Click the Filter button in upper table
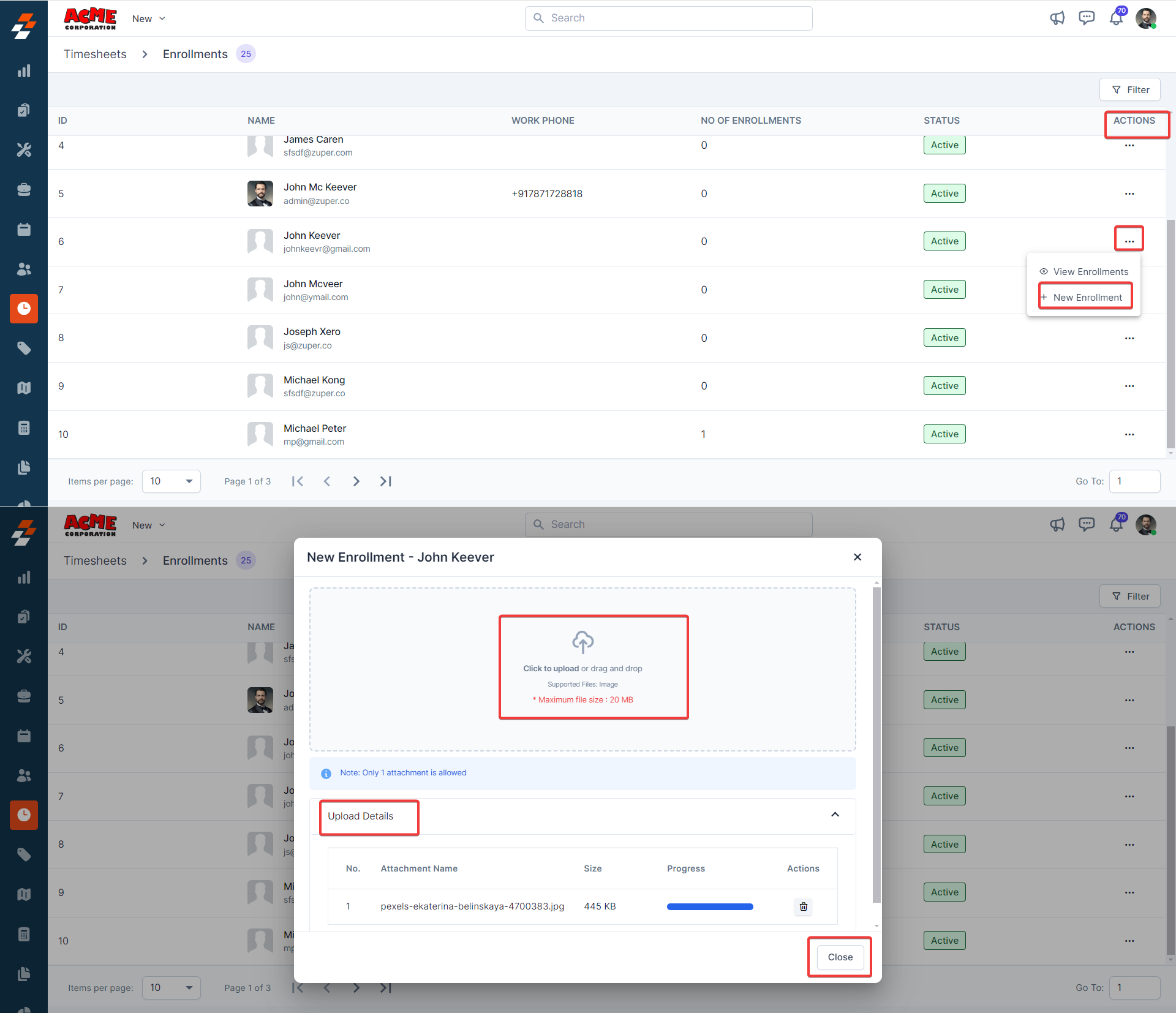Screen dimensions: 1176x1013 pyautogui.click(x=1130, y=90)
